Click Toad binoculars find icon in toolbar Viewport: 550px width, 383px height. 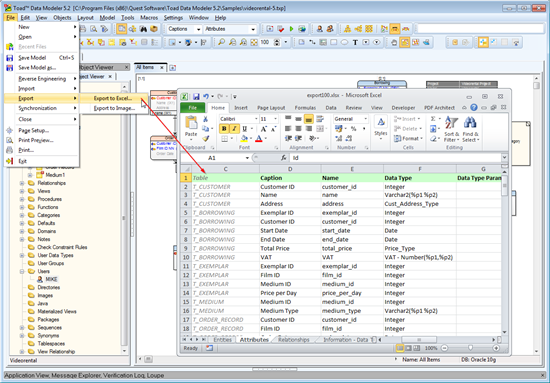[143, 29]
